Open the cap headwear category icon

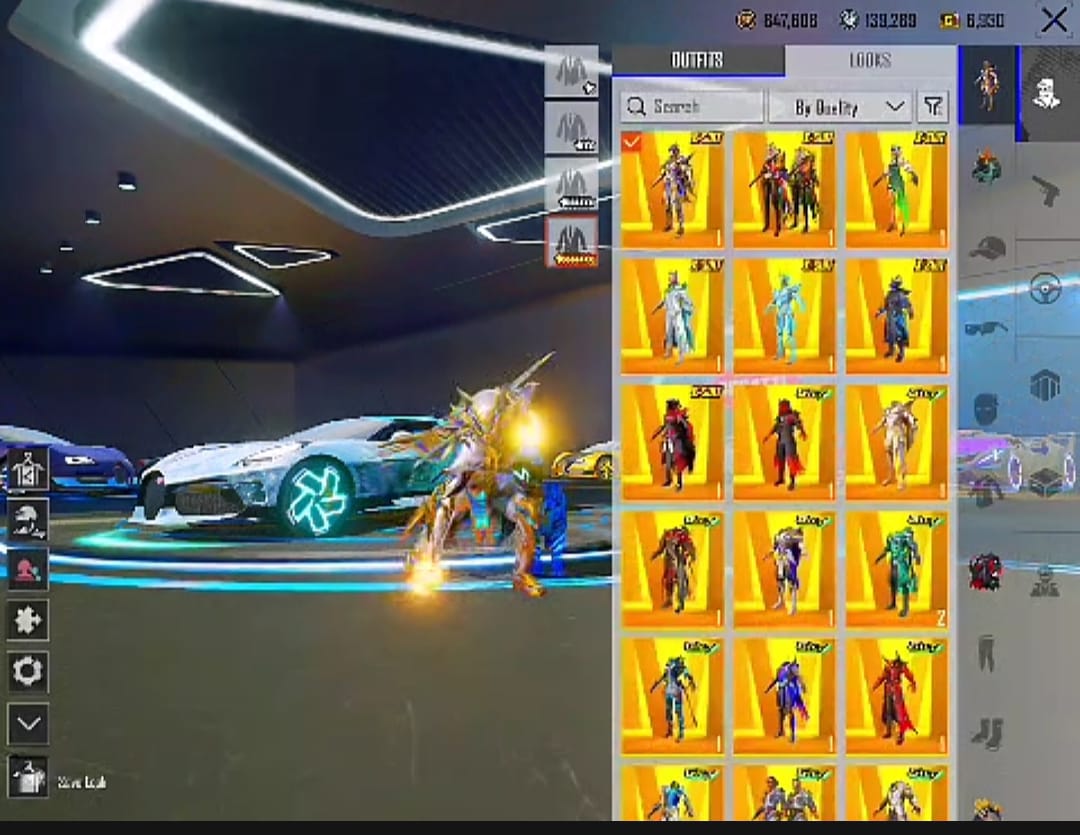point(987,247)
